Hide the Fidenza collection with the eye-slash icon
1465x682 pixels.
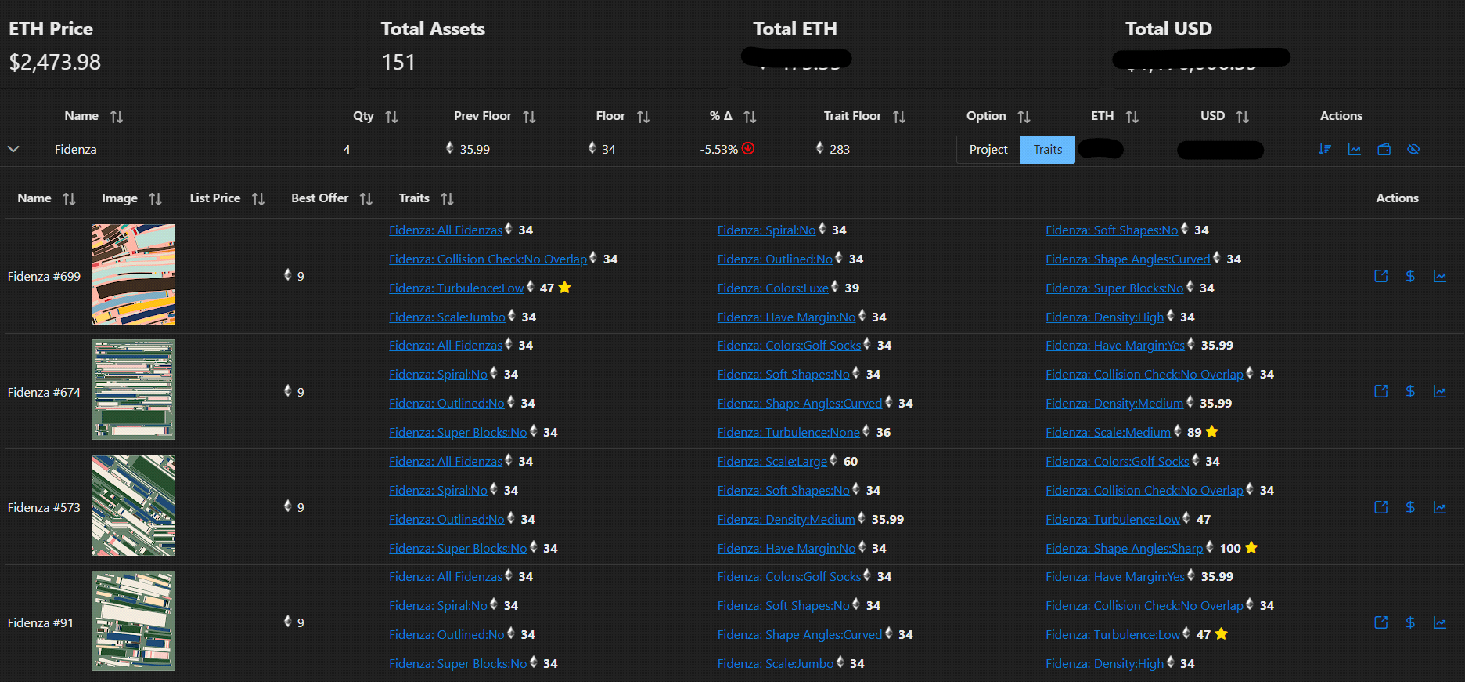(x=1413, y=149)
